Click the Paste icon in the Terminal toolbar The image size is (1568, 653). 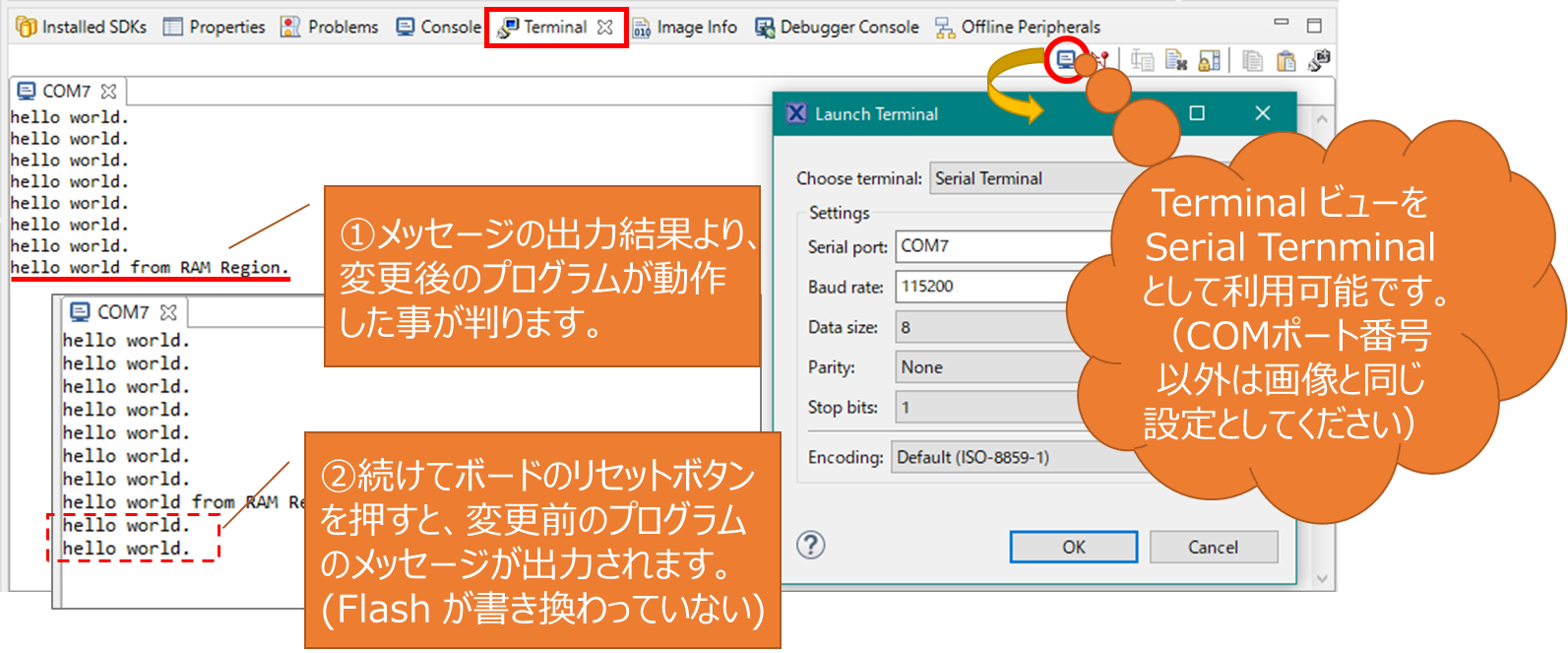click(1286, 61)
